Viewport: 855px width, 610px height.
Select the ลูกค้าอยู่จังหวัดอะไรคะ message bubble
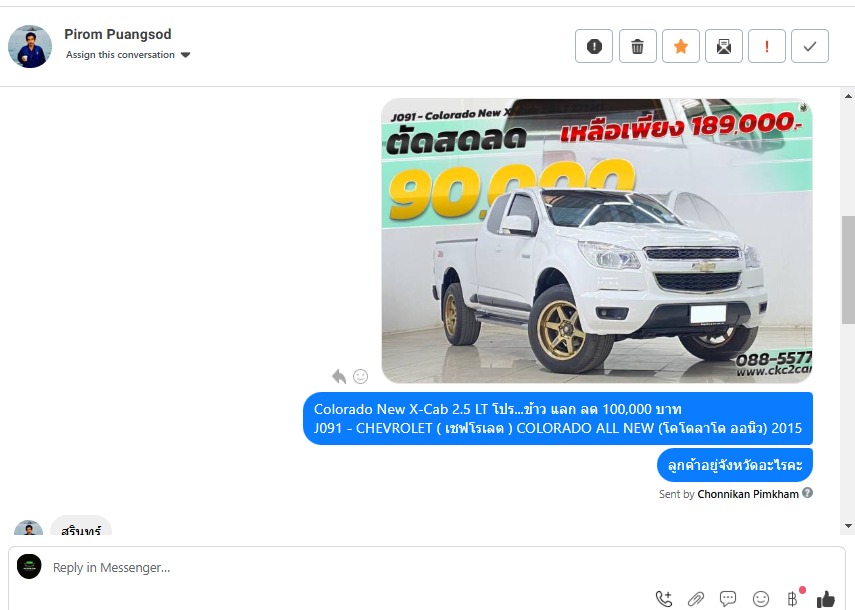pyautogui.click(x=735, y=465)
